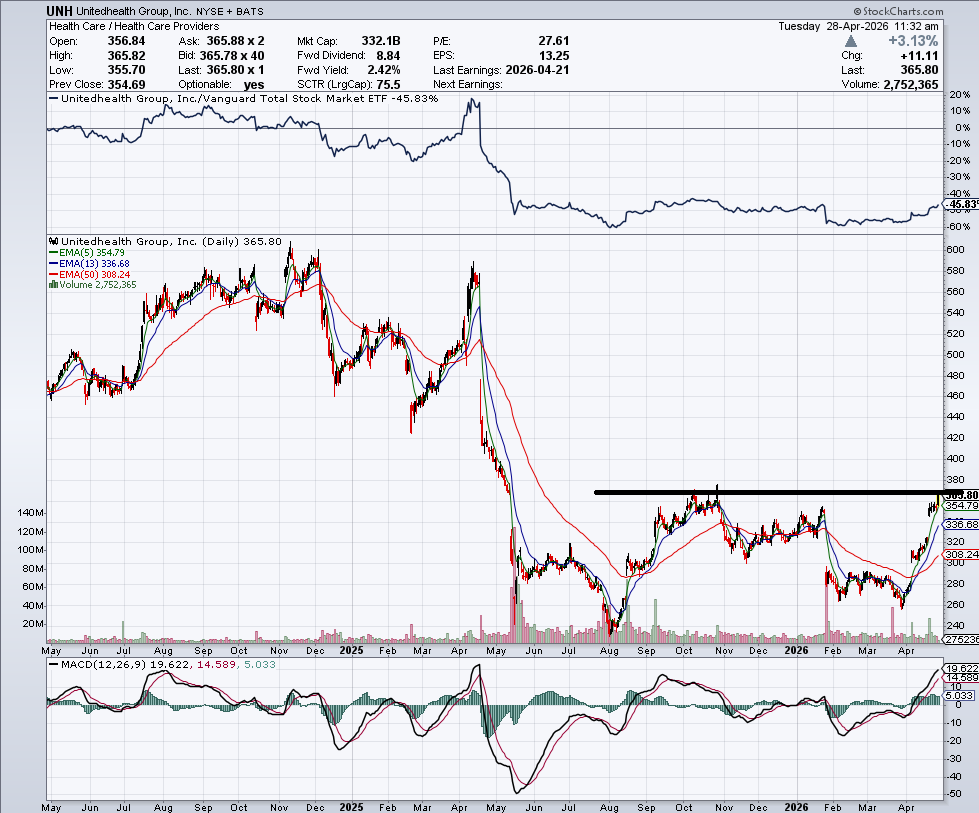Click the UNH ticker symbol in the header

point(59,11)
